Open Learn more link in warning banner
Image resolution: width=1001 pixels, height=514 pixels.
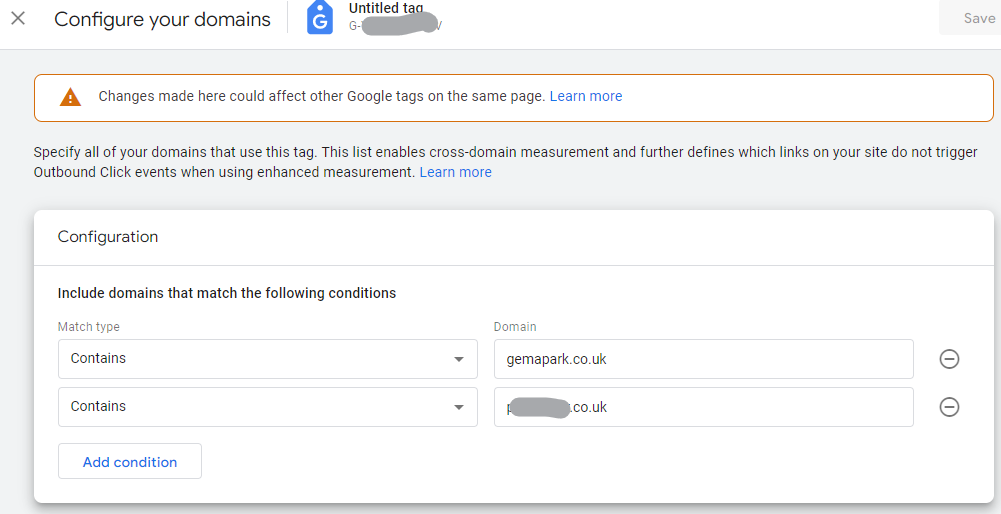coord(585,97)
